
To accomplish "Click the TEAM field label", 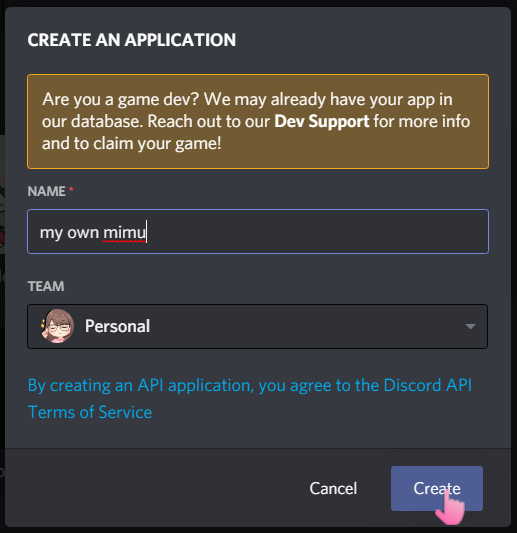I will pyautogui.click(x=46, y=286).
